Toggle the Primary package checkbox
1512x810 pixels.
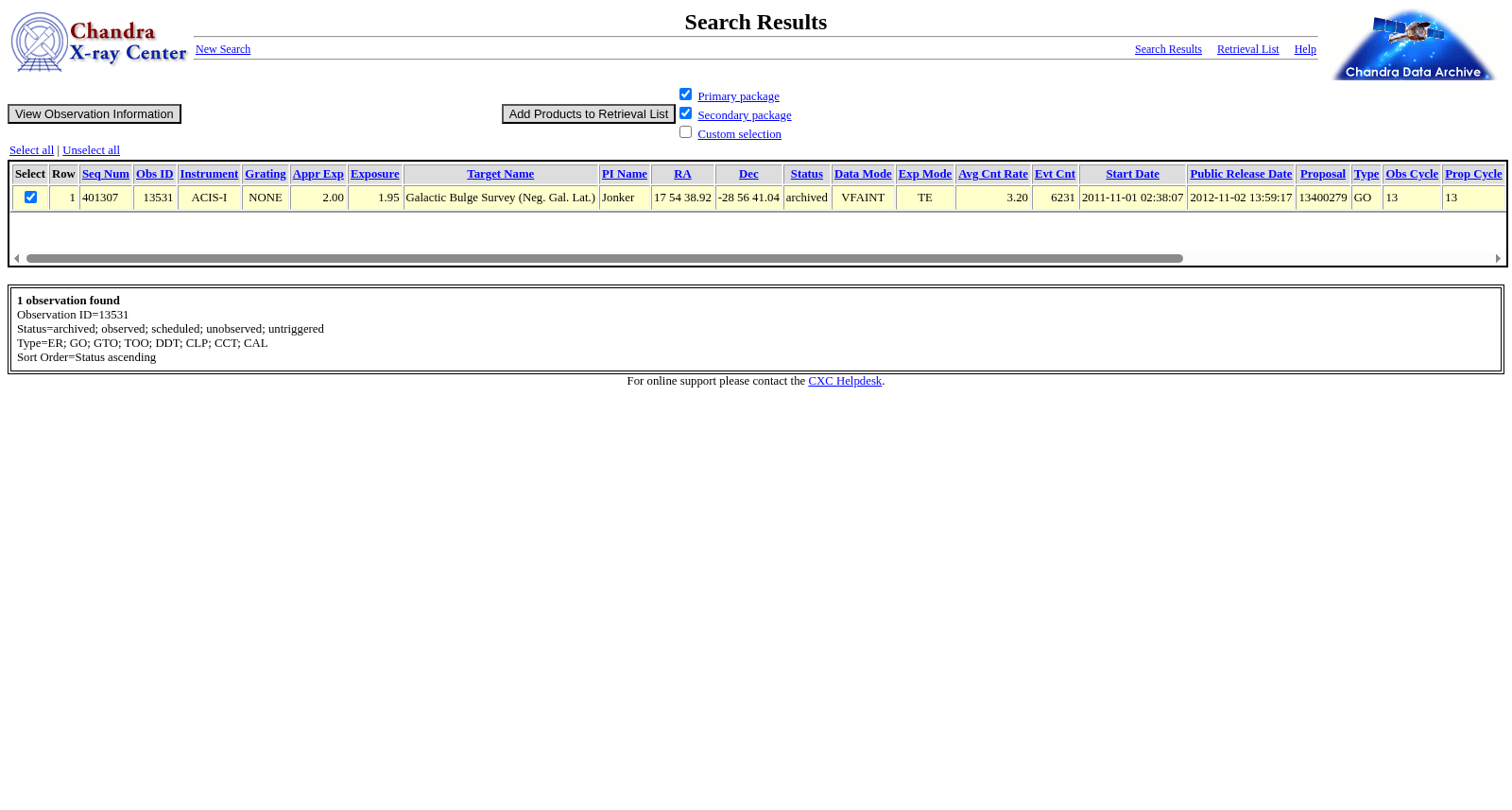(x=686, y=95)
